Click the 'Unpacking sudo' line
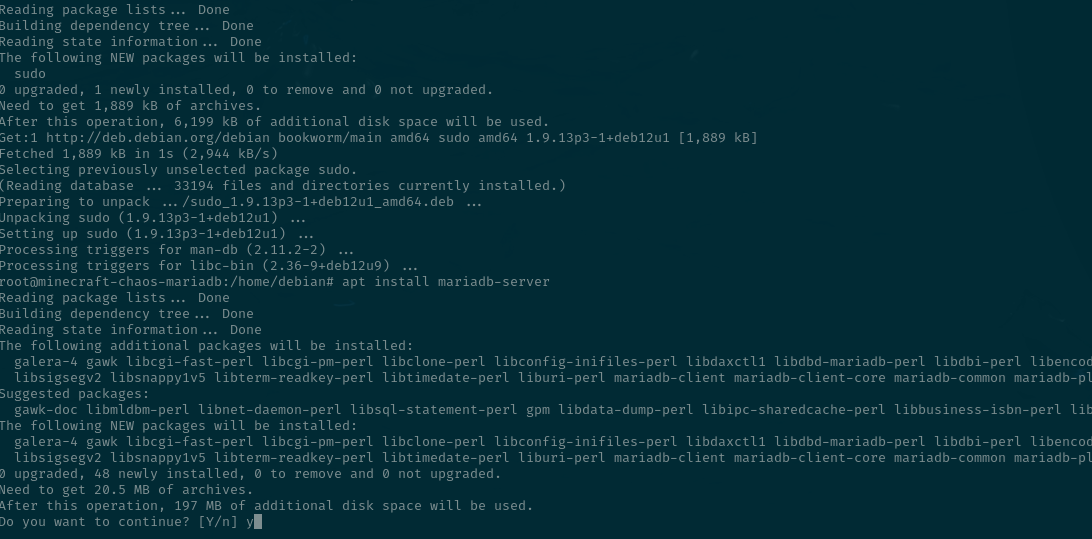This screenshot has height=539, width=1092. [x=153, y=218]
